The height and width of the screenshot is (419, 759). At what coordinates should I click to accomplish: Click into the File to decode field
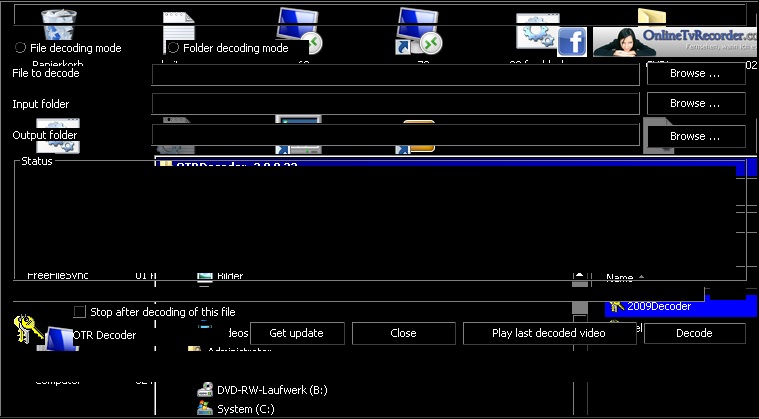point(395,74)
